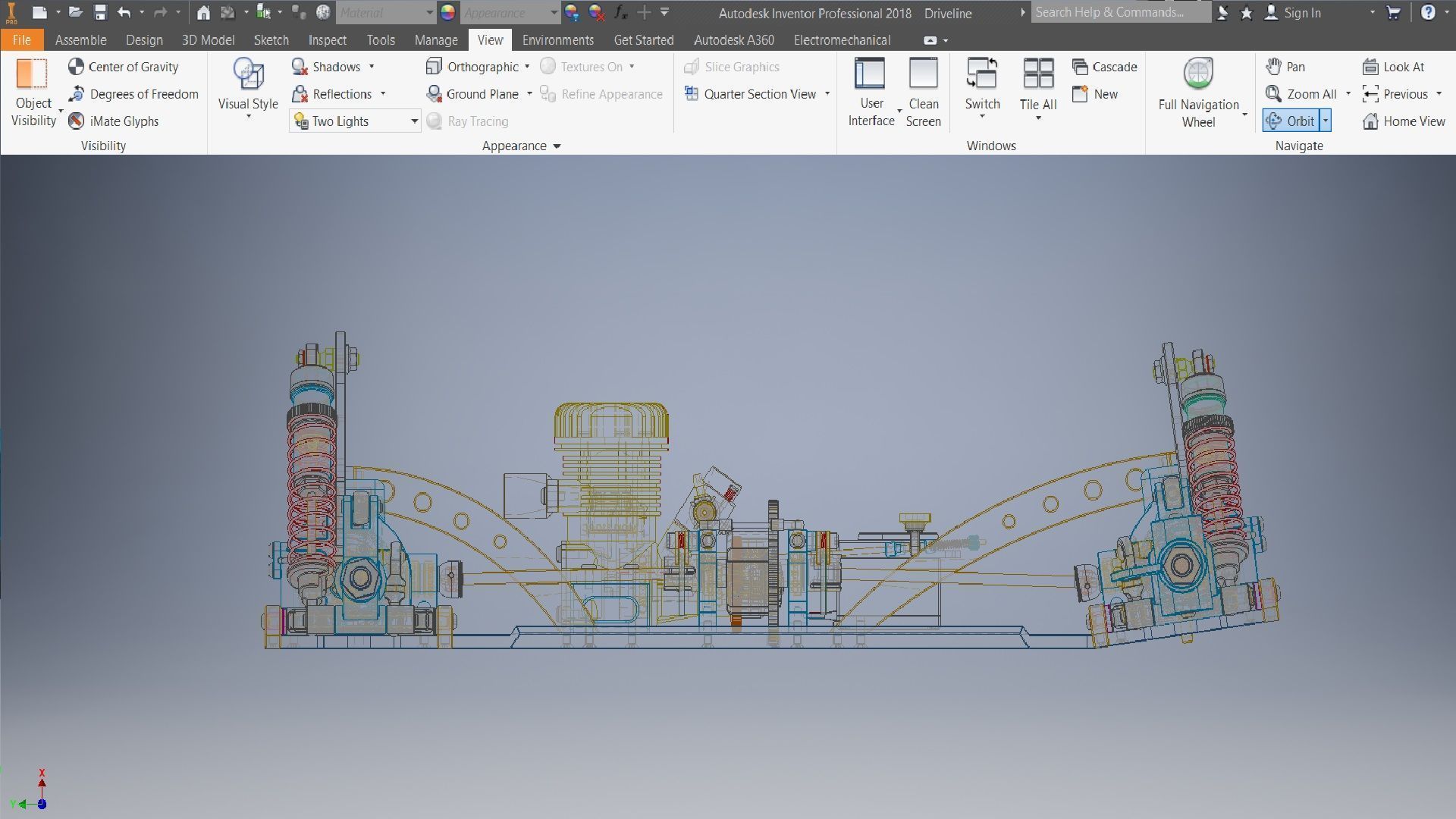Viewport: 1456px width, 819px height.
Task: Click the Cascade windows icon
Action: tap(1080, 67)
